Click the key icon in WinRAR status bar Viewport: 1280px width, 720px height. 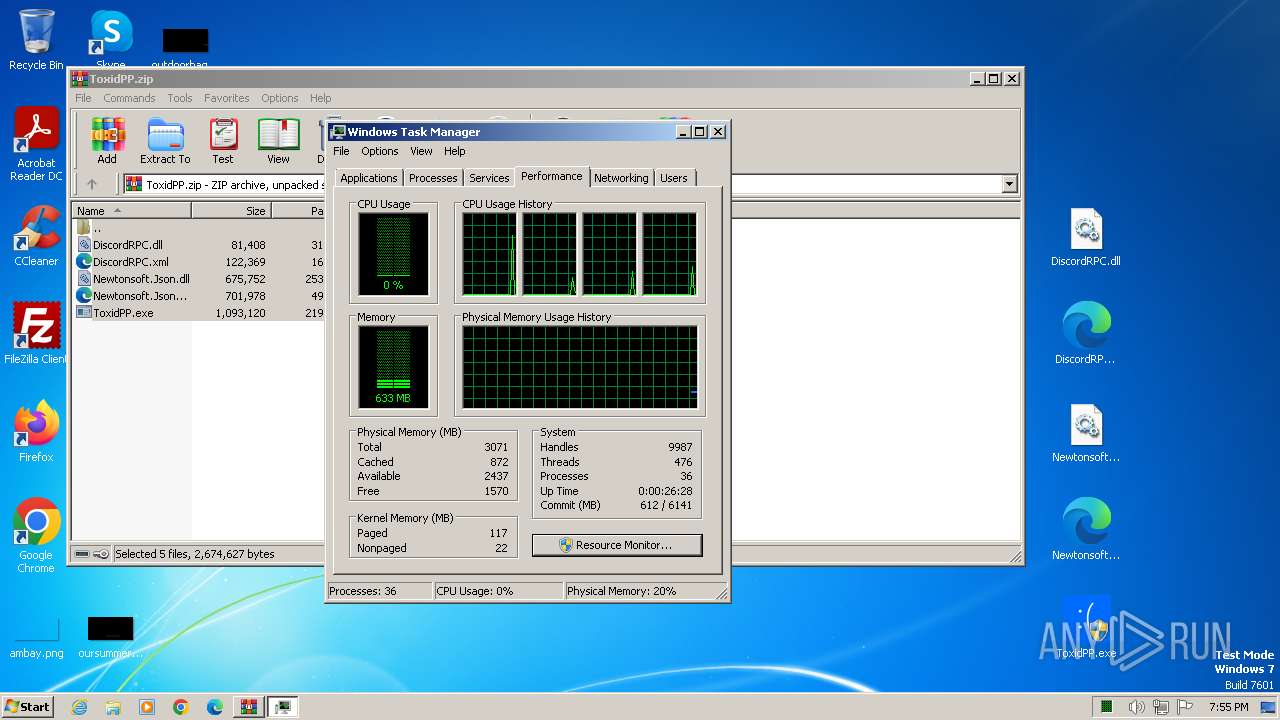pos(101,554)
